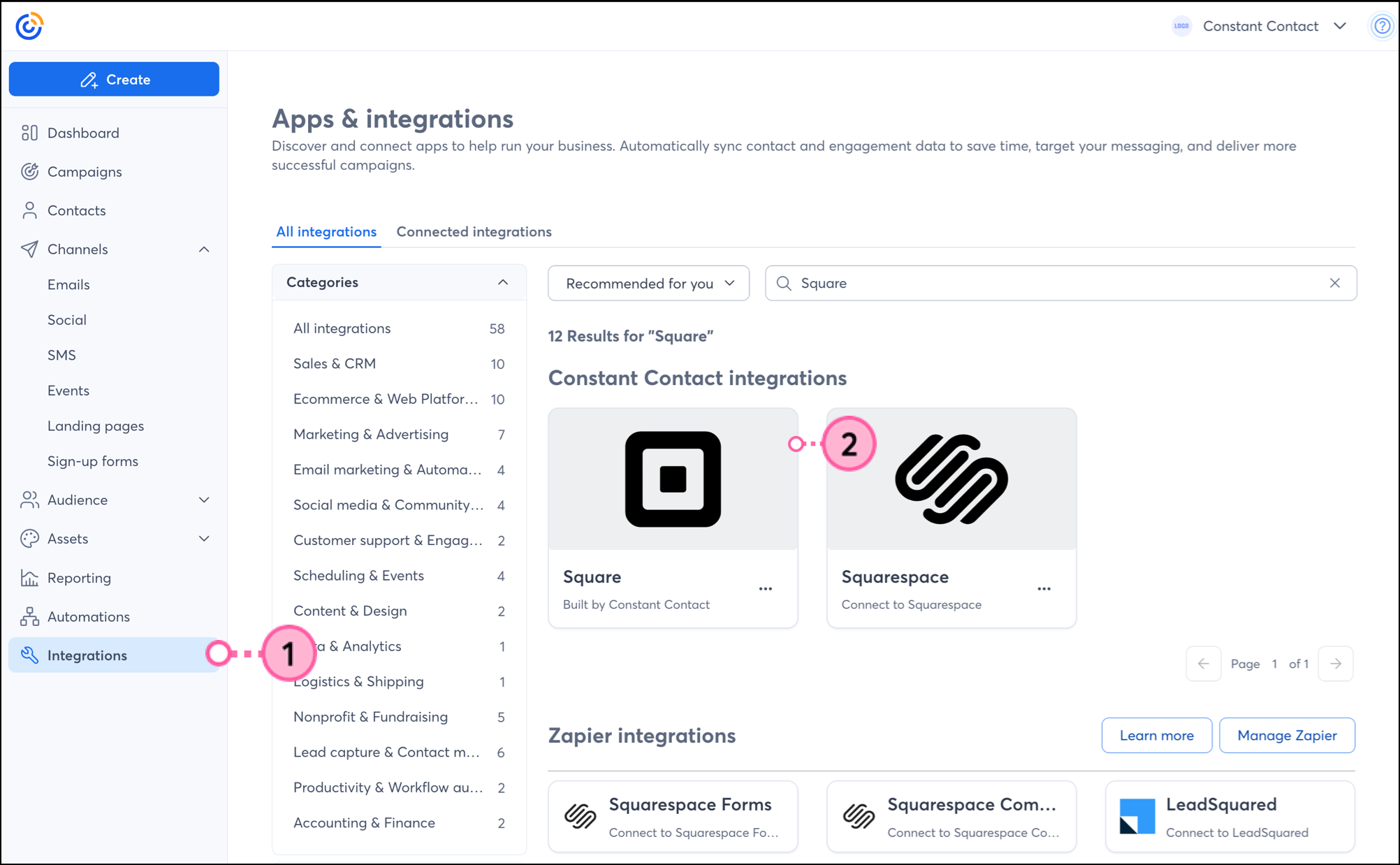Screen dimensions: 1400x865
Task: Open Emails under Channels
Action: (68, 284)
